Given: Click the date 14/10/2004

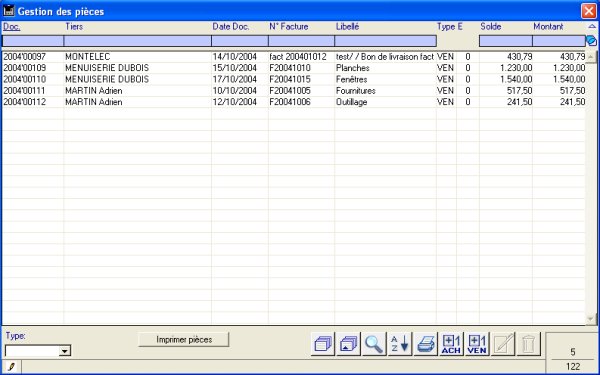Looking at the screenshot, I should [x=235, y=57].
